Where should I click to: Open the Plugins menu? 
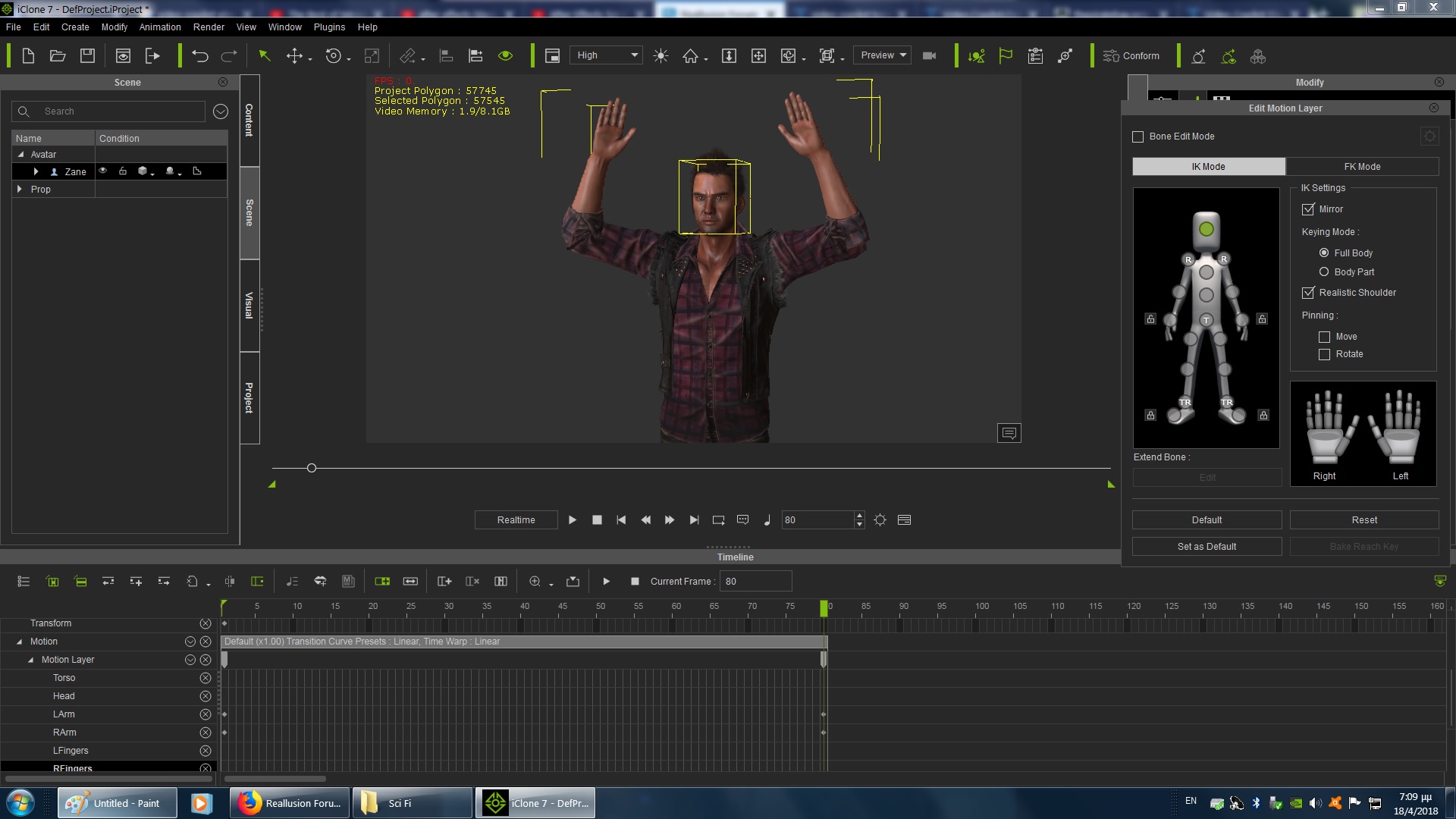pyautogui.click(x=329, y=27)
